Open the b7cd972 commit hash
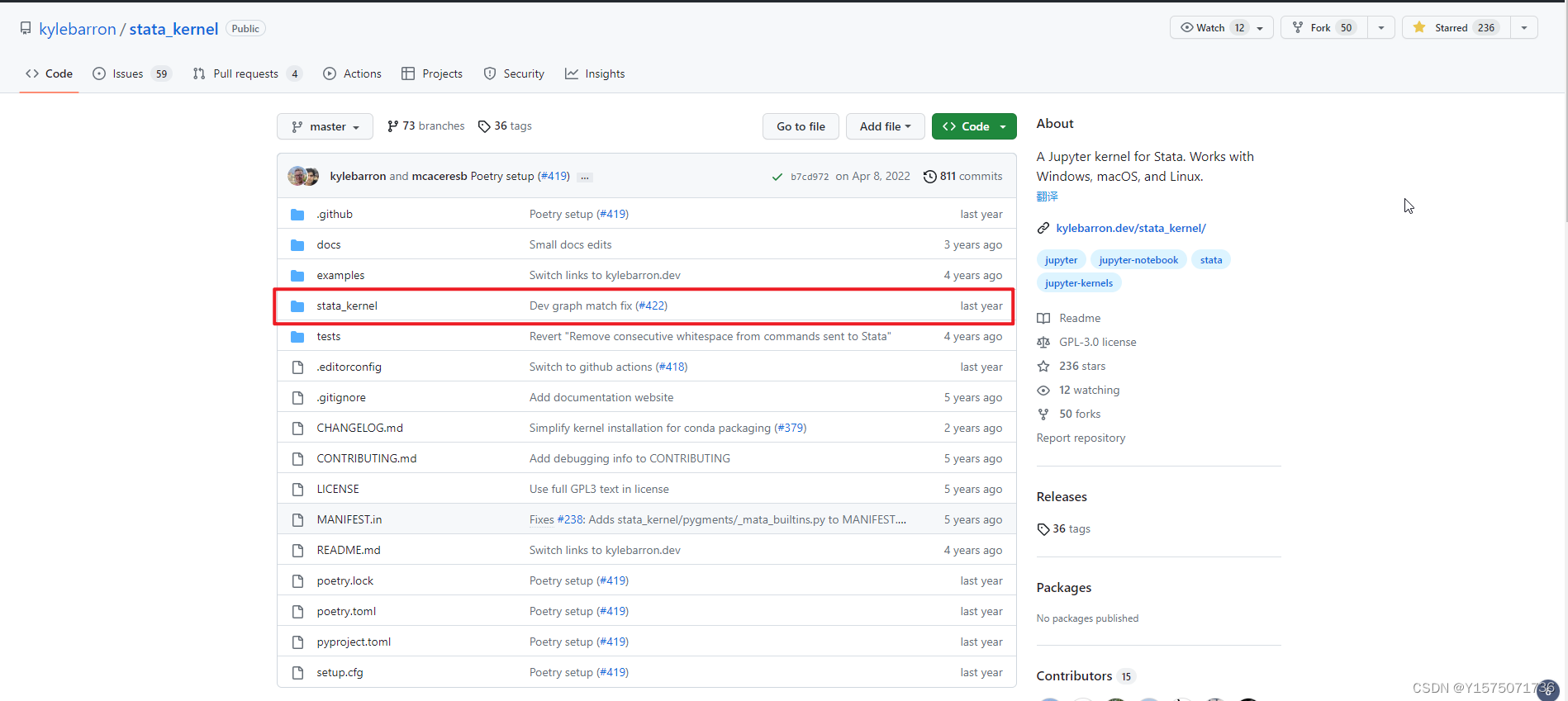 point(810,177)
